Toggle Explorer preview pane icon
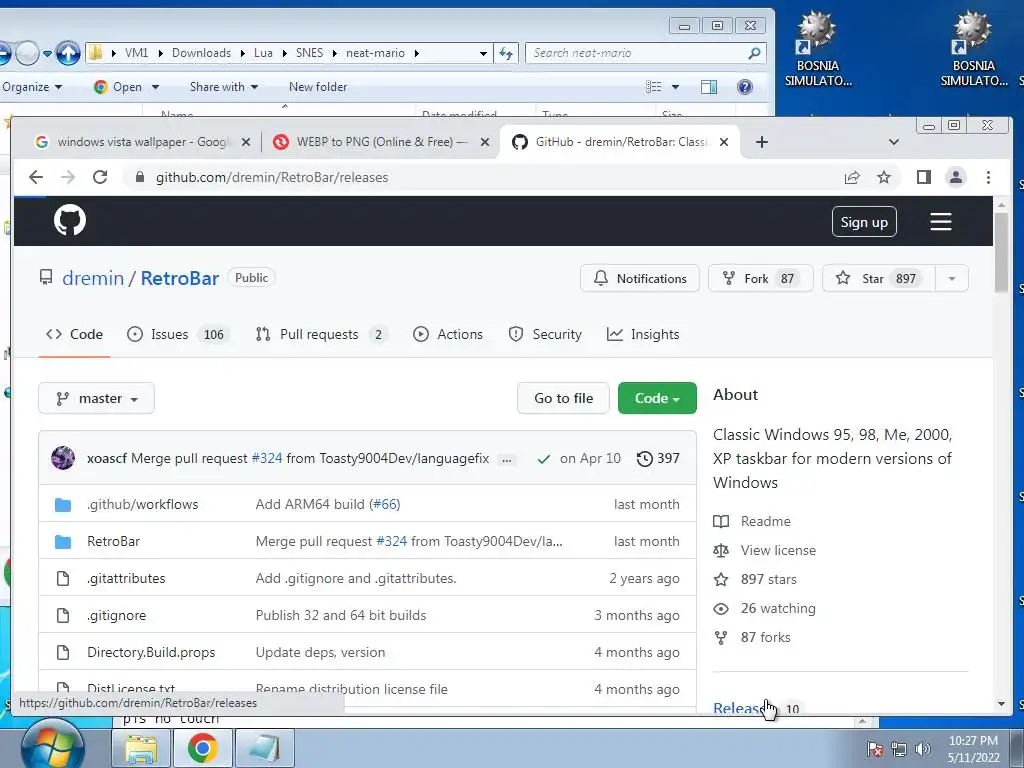The width and height of the screenshot is (1024, 768). click(709, 87)
